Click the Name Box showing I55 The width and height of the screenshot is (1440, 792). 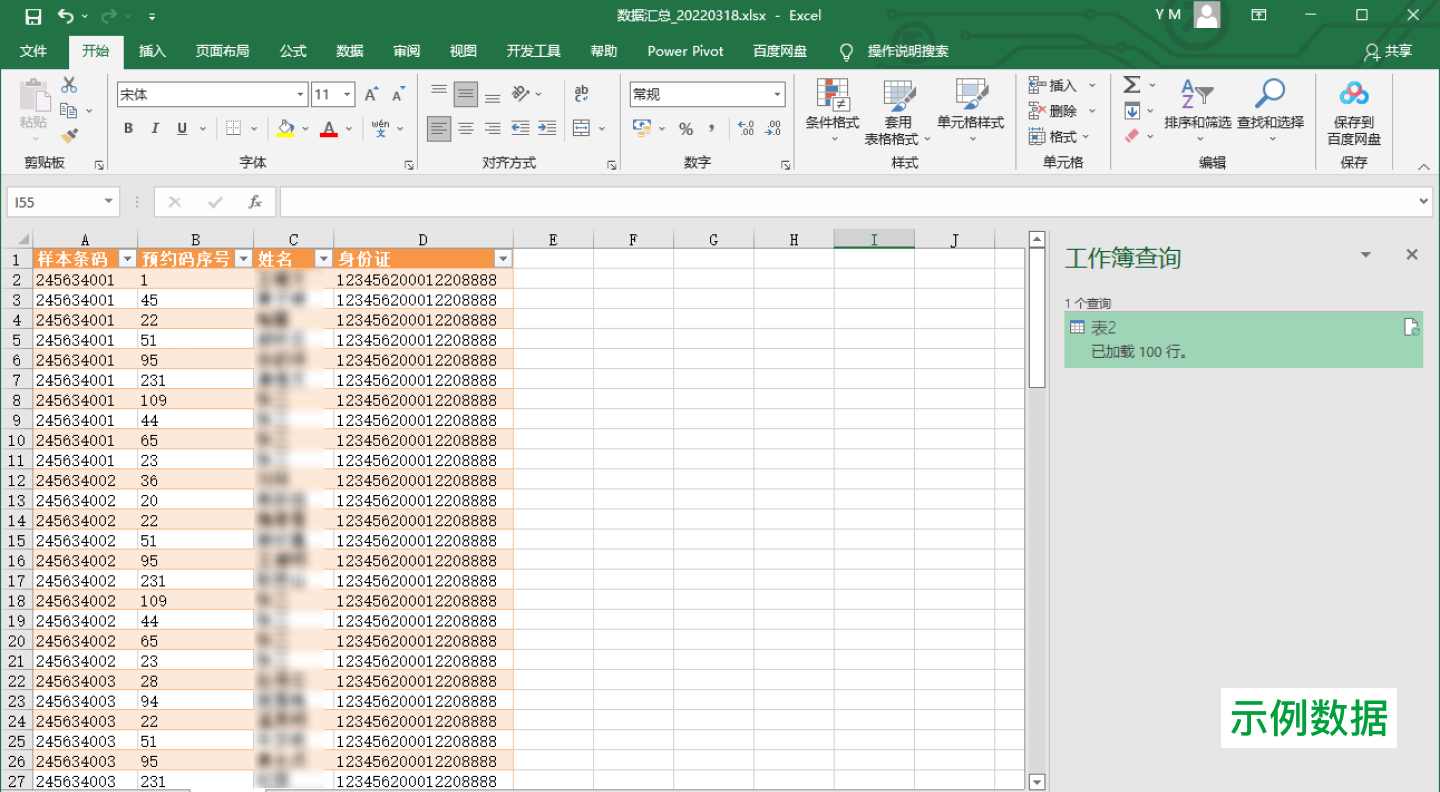pyautogui.click(x=53, y=202)
